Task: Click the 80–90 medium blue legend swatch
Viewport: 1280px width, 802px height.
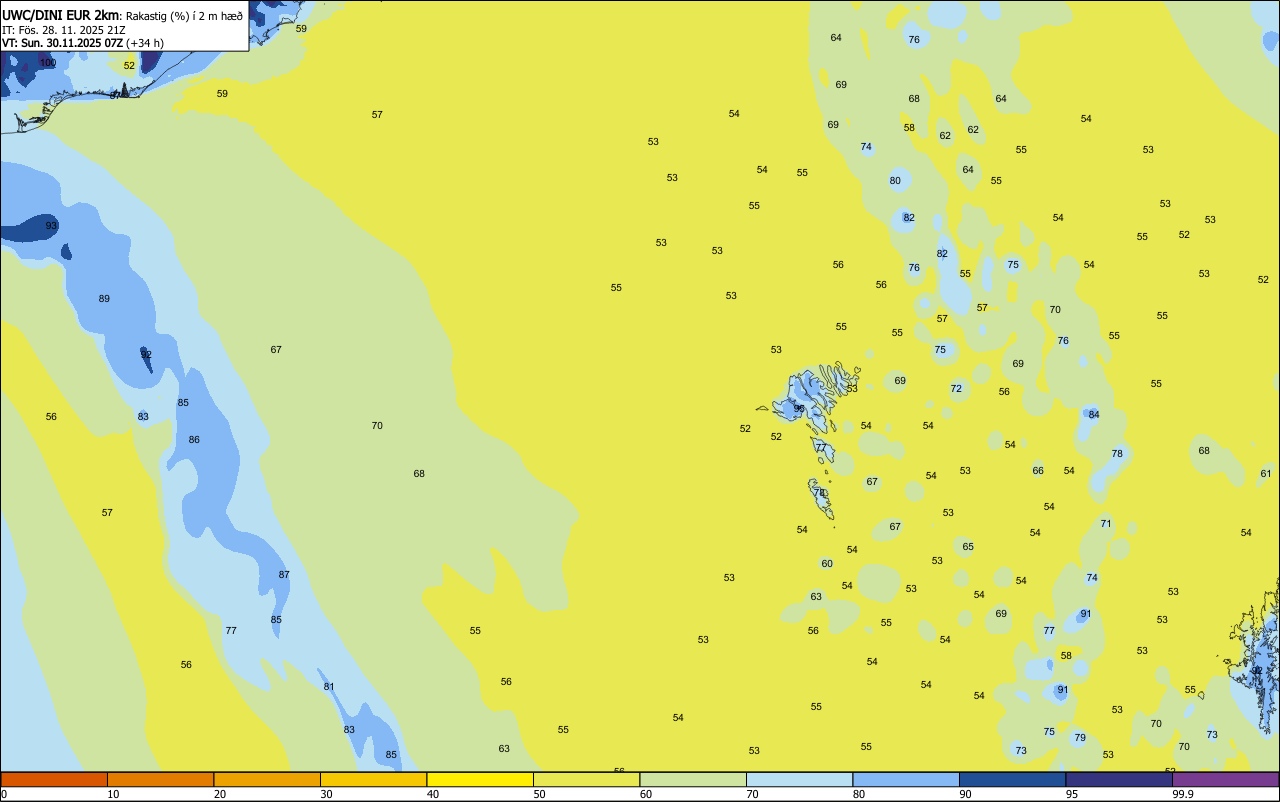Action: 906,779
